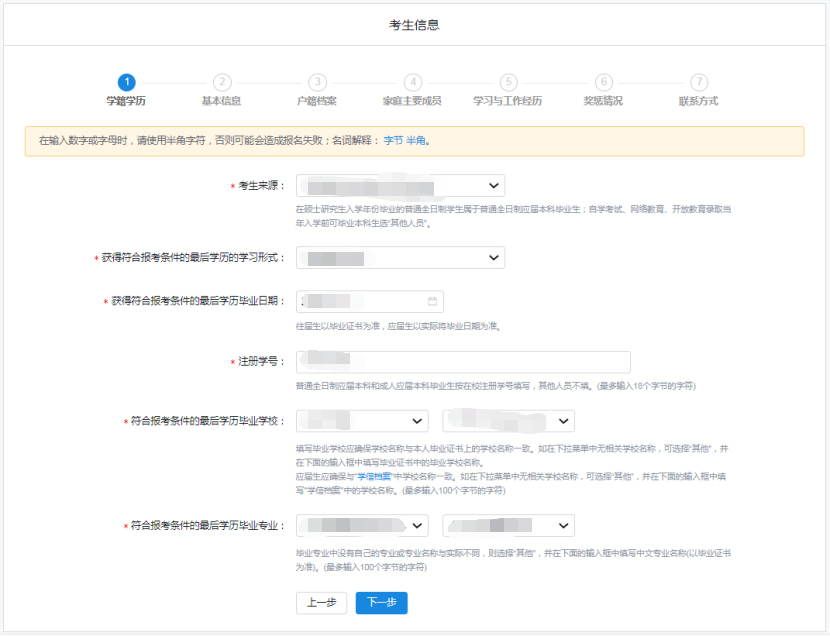The height and width of the screenshot is (637, 830).
Task: Open second 毕业学校 name dropdown
Action: tap(508, 420)
